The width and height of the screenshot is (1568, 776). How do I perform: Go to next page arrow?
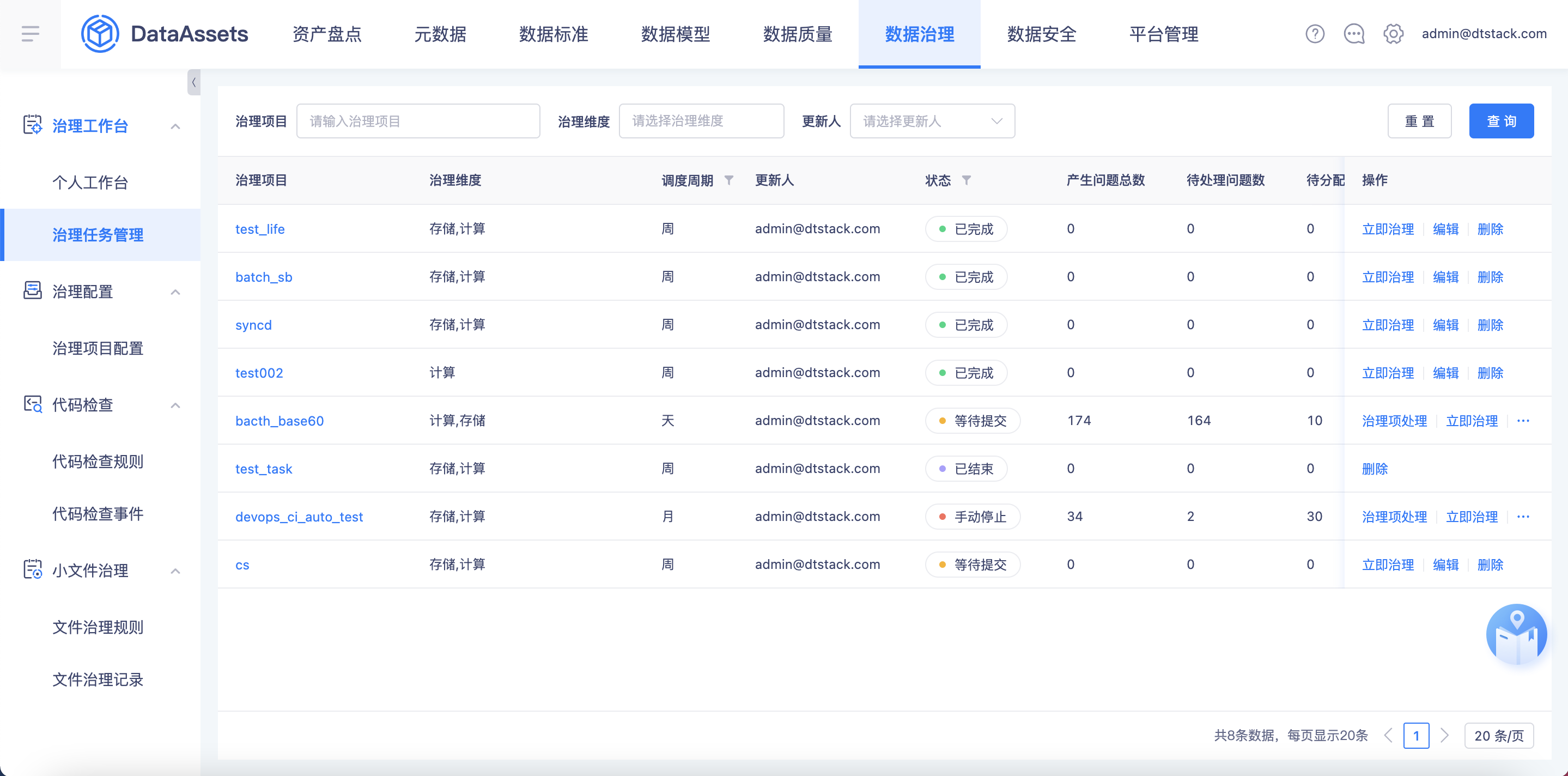(x=1444, y=735)
